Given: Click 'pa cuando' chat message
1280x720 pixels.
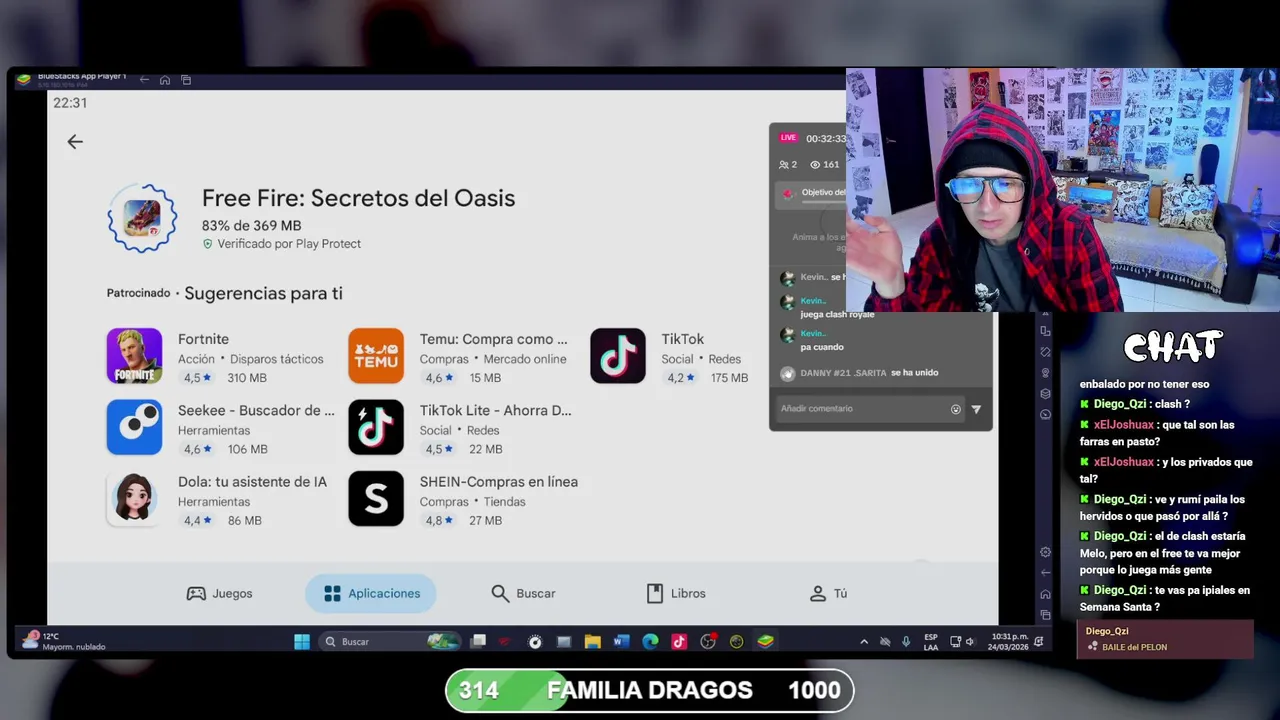Looking at the screenshot, I should (x=822, y=347).
